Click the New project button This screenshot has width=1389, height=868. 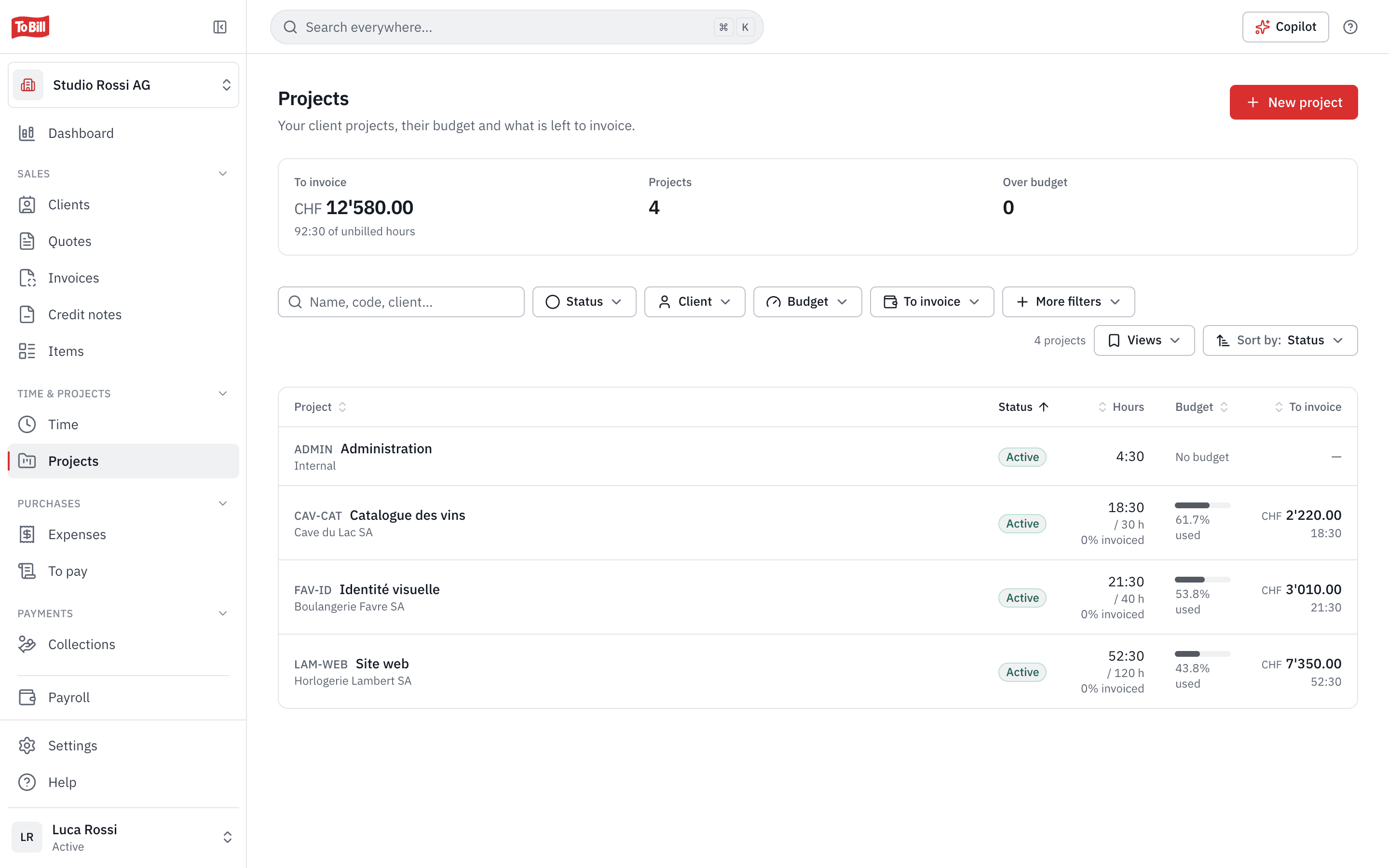pyautogui.click(x=1294, y=102)
